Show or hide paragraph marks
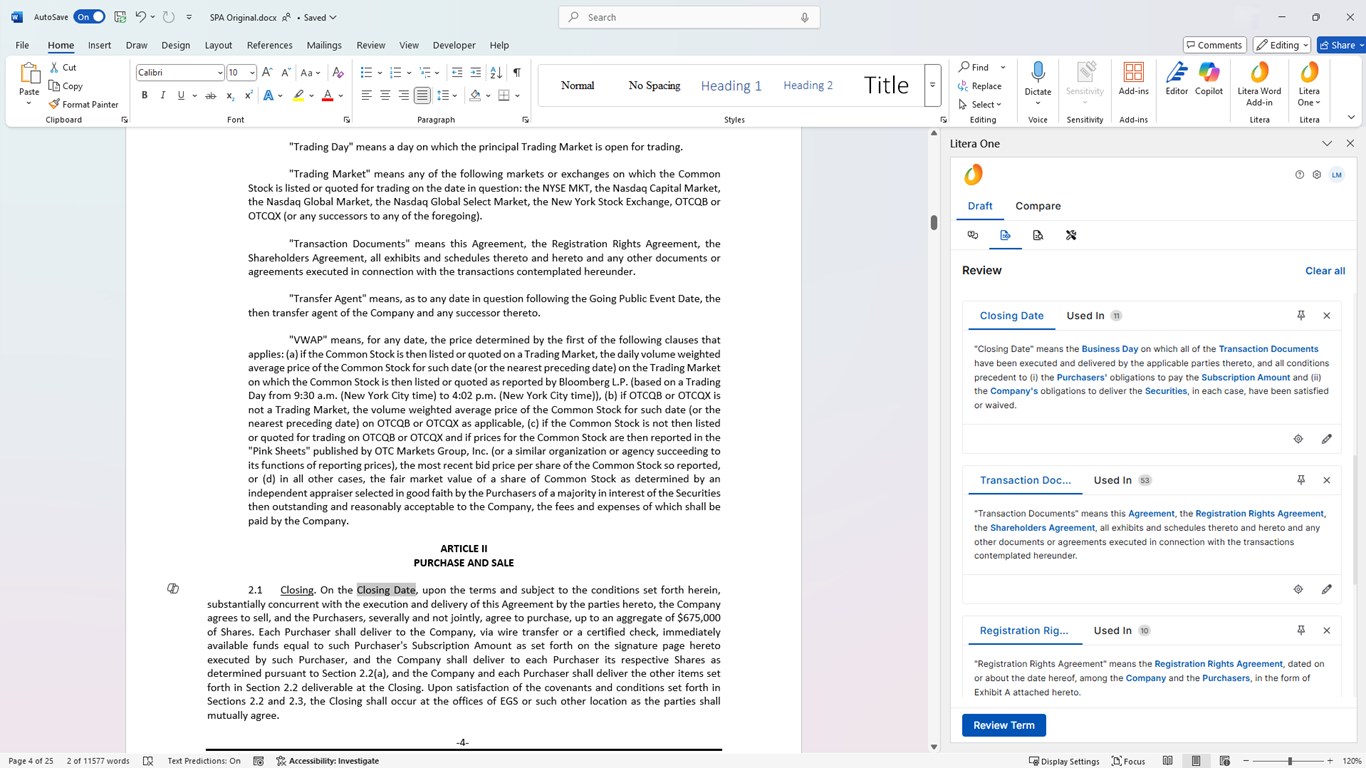 pyautogui.click(x=516, y=73)
